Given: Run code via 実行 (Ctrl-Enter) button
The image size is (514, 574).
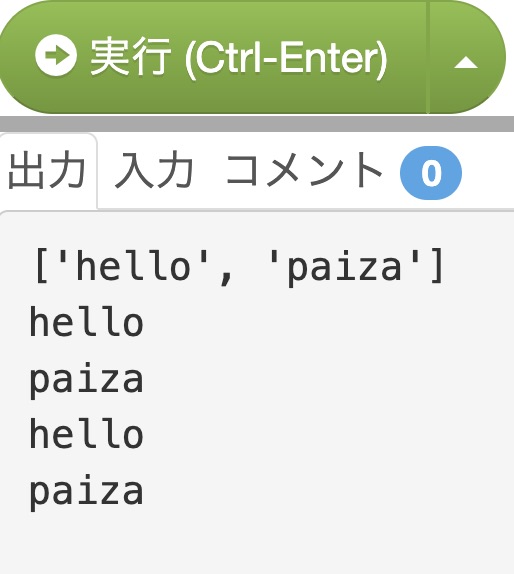Looking at the screenshot, I should click(x=212, y=57).
